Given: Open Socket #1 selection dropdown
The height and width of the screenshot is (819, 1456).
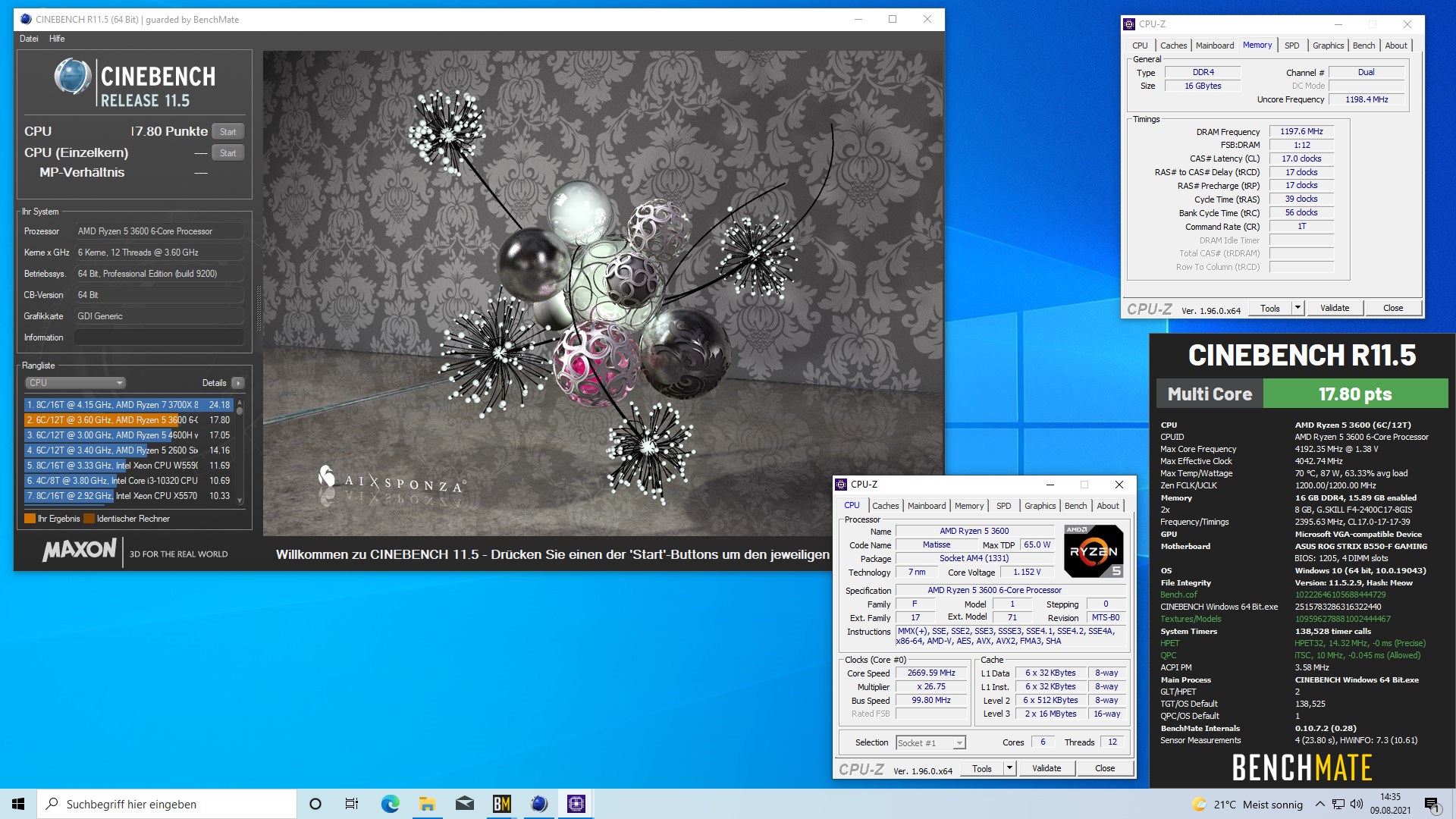Looking at the screenshot, I should (930, 743).
